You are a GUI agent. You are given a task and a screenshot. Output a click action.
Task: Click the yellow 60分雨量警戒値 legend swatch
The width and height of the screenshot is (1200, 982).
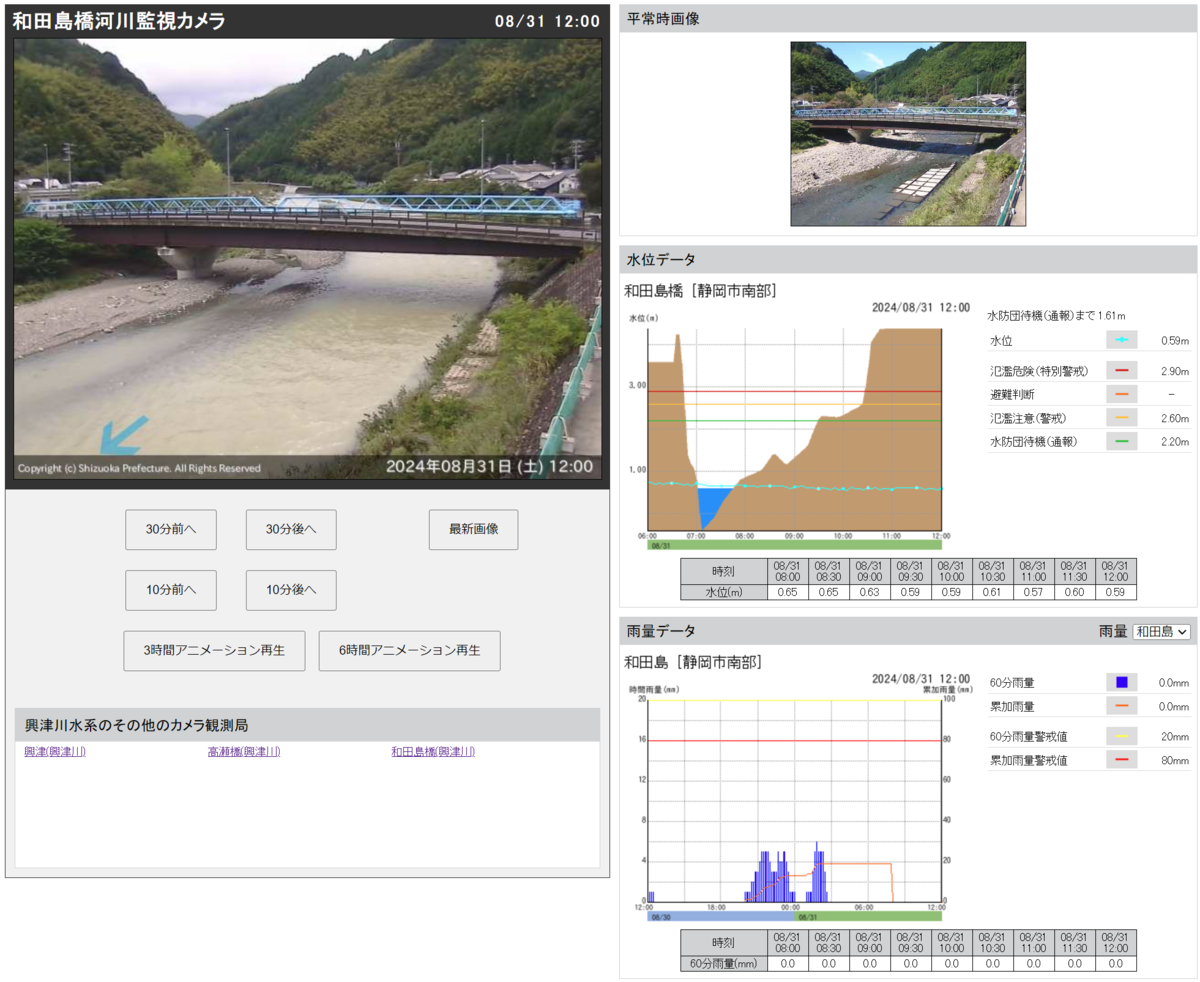tap(1121, 736)
